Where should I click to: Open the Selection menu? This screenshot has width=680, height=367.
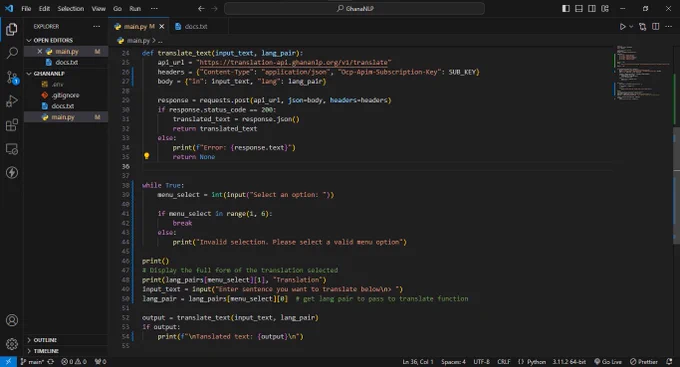click(x=71, y=8)
